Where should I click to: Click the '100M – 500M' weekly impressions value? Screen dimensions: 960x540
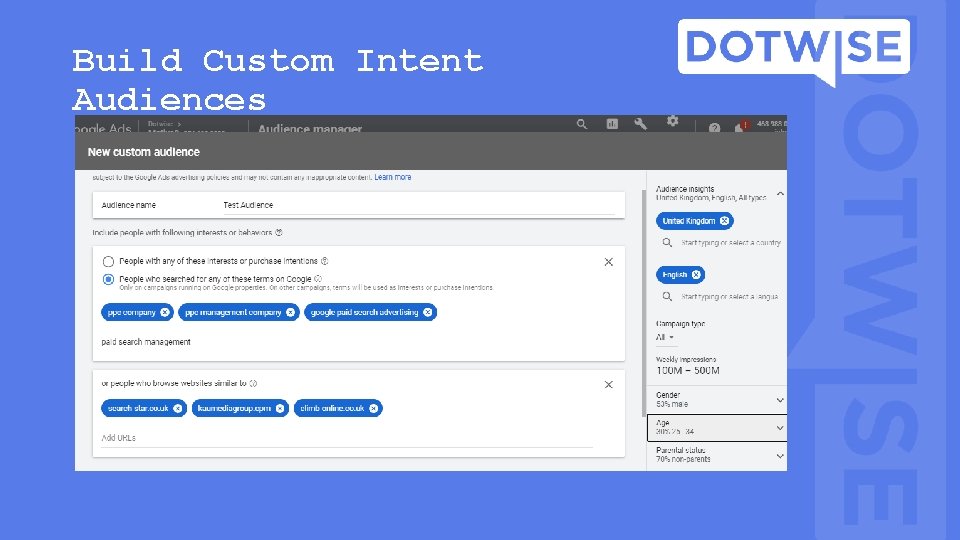click(688, 370)
